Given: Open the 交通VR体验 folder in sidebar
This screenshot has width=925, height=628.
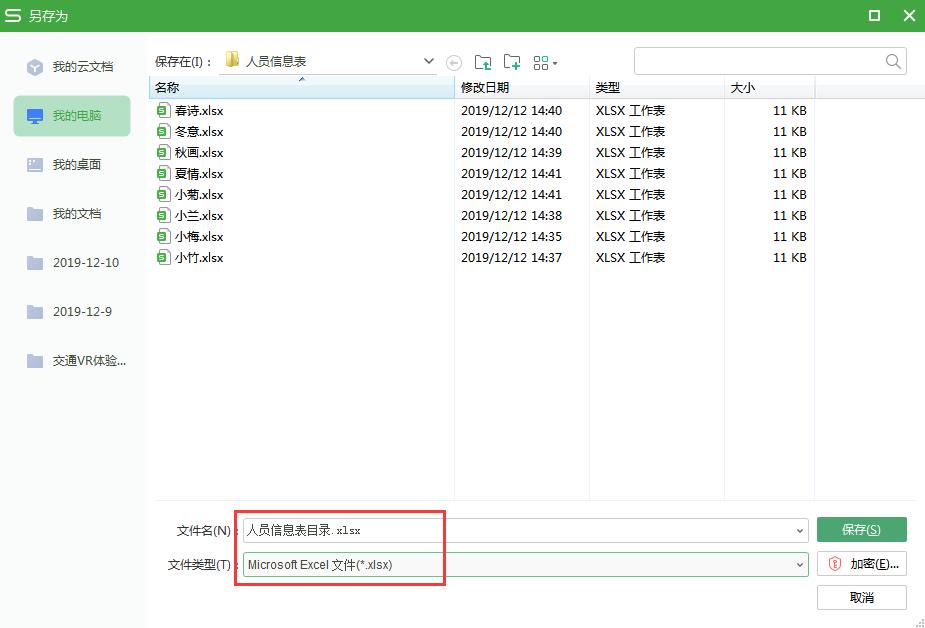Looking at the screenshot, I should 72,360.
